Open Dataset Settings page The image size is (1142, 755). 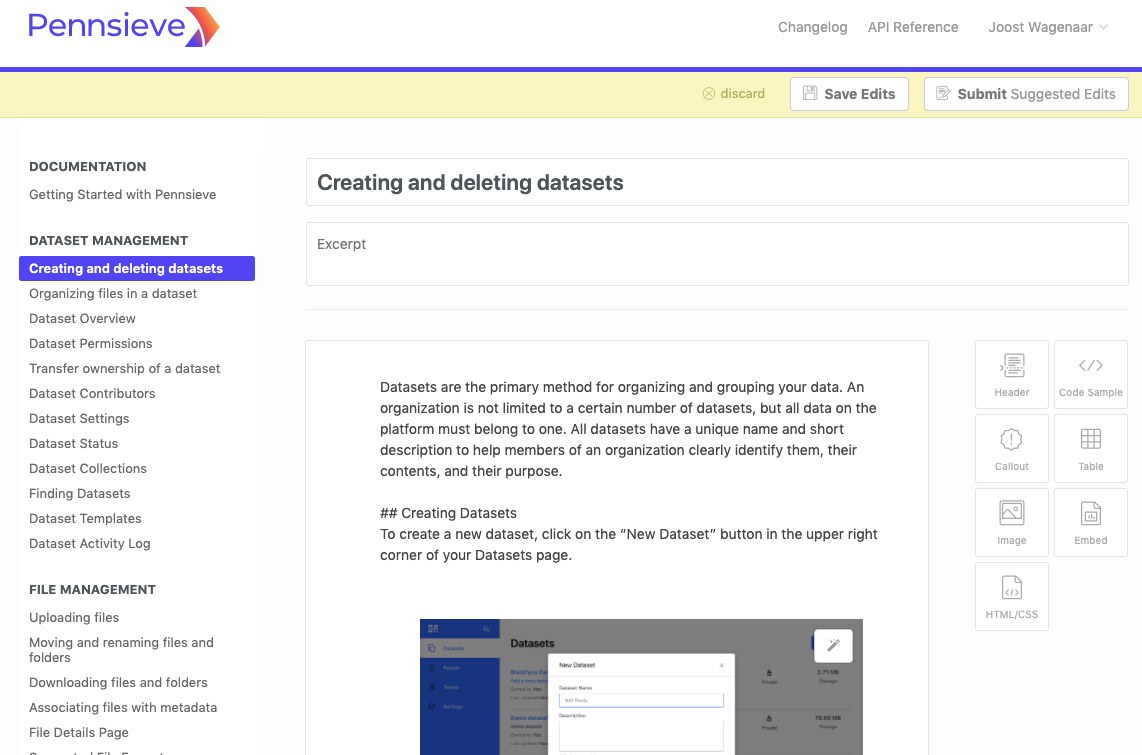pos(79,419)
